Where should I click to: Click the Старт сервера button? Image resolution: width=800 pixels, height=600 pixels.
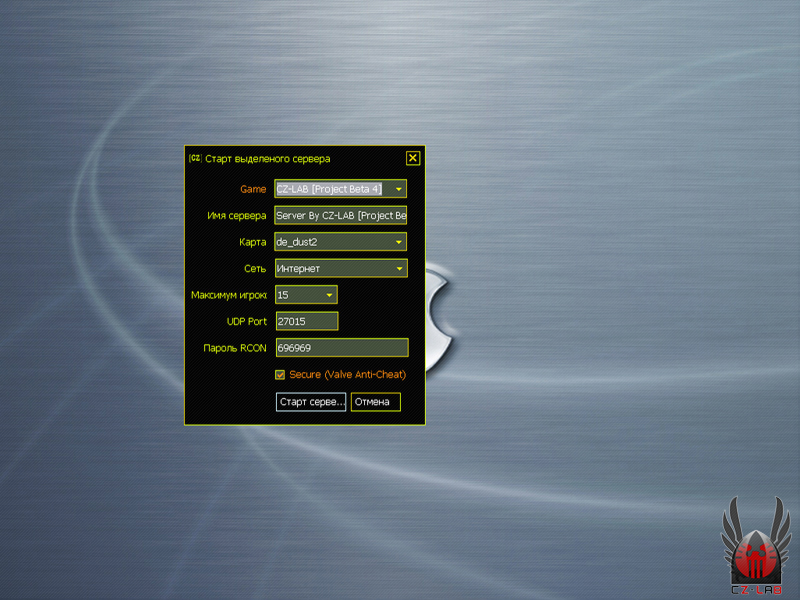tap(311, 402)
